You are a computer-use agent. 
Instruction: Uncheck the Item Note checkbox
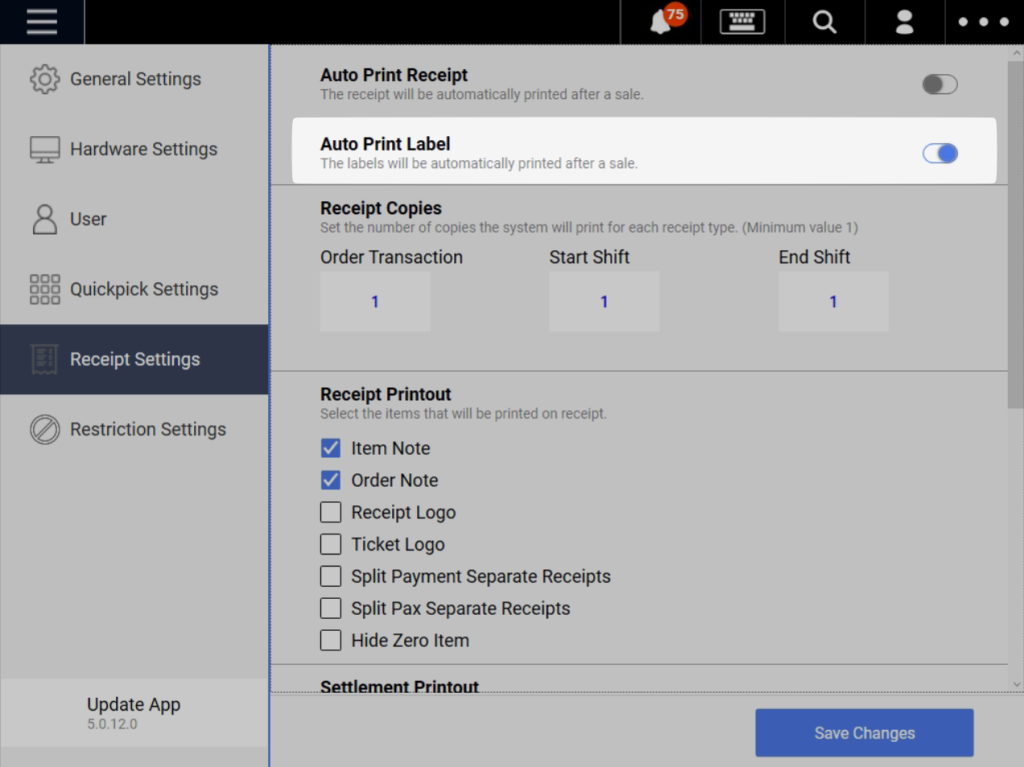[x=331, y=448]
